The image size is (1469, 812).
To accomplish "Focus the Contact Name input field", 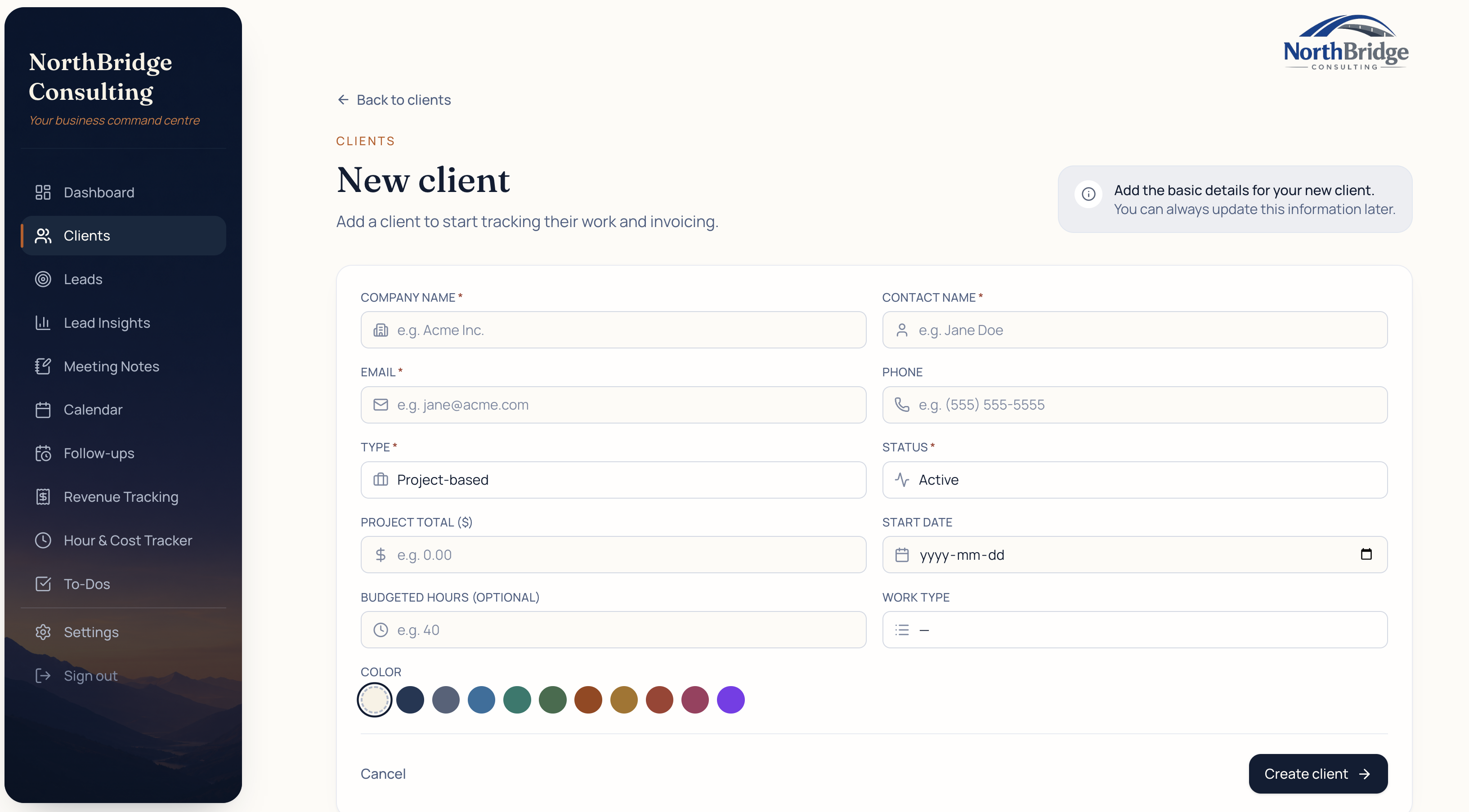I will click(x=1134, y=330).
